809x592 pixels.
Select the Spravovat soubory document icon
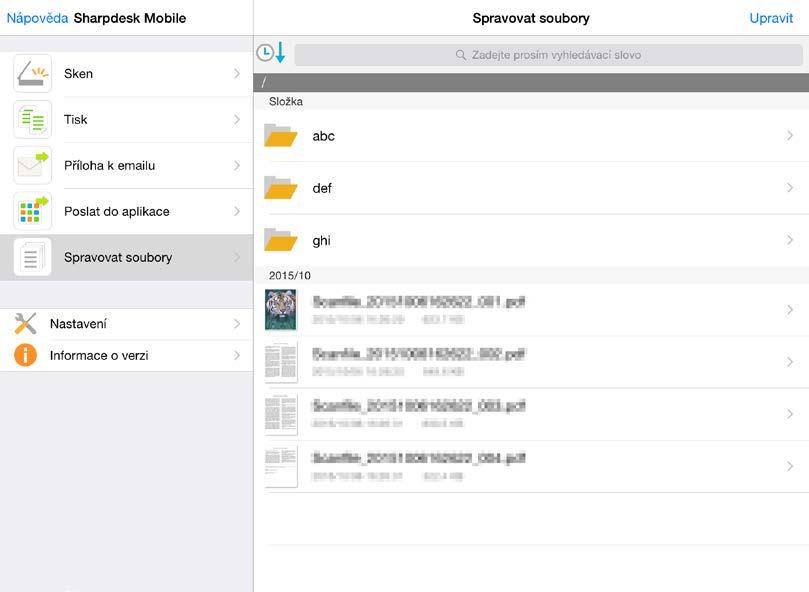click(33, 257)
